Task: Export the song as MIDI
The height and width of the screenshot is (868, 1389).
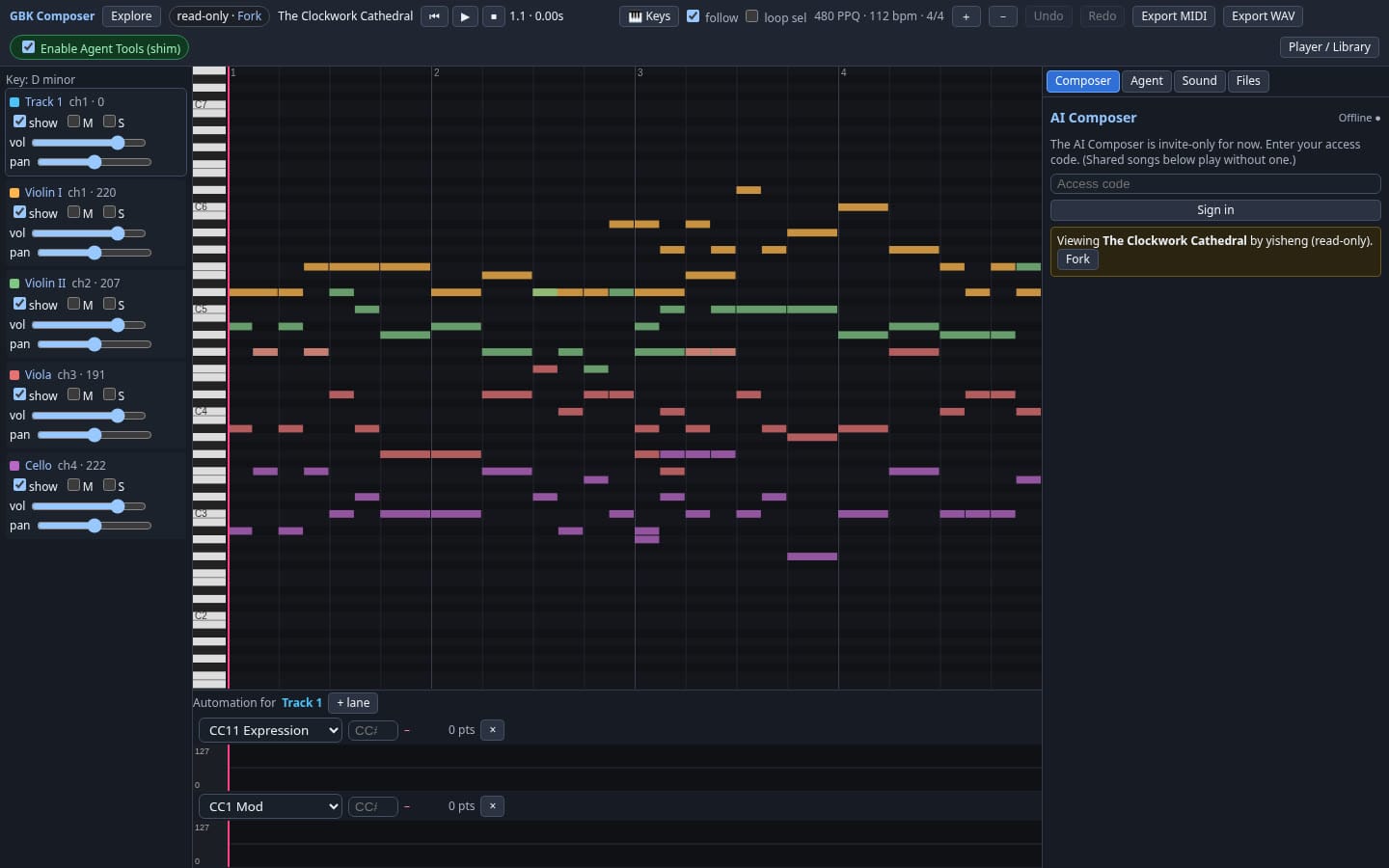Action: 1174,16
